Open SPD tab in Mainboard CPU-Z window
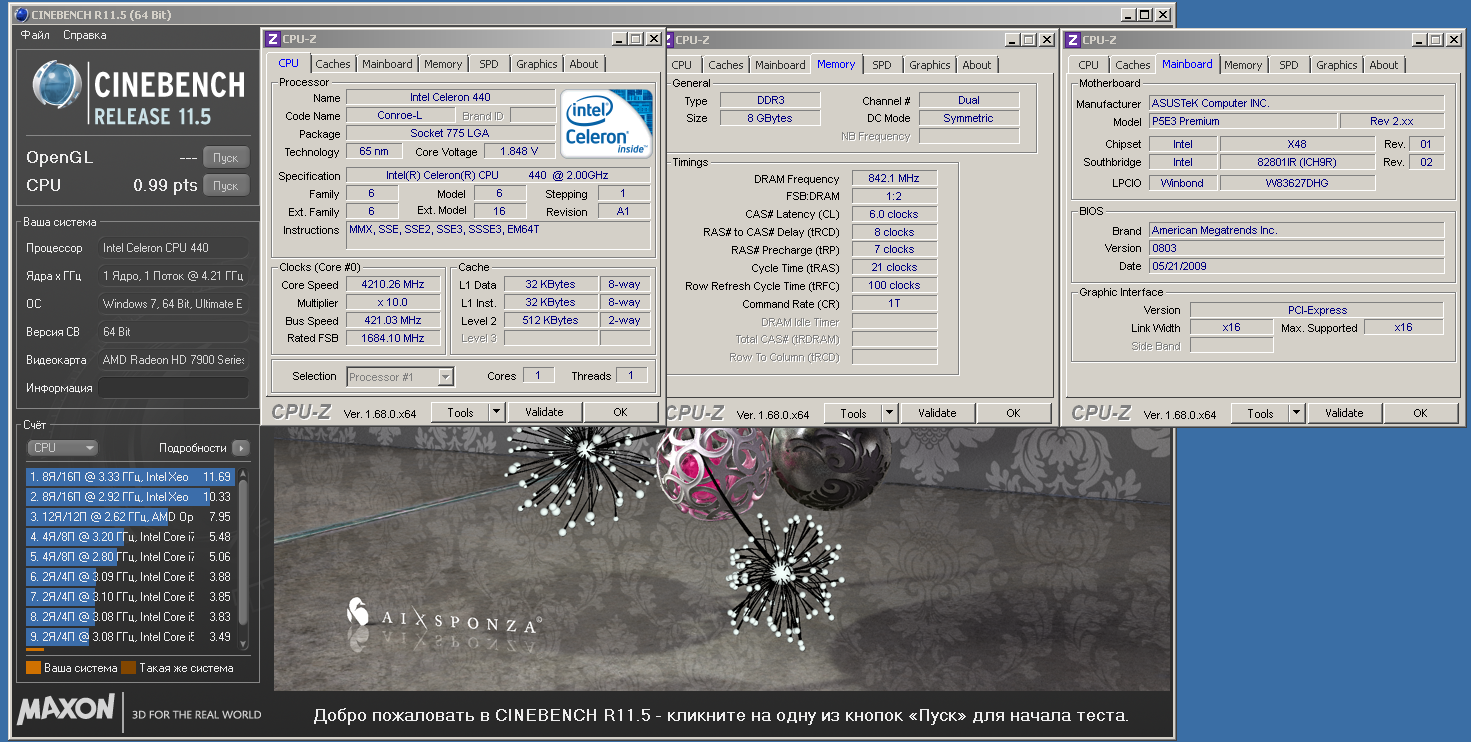 tap(1289, 65)
